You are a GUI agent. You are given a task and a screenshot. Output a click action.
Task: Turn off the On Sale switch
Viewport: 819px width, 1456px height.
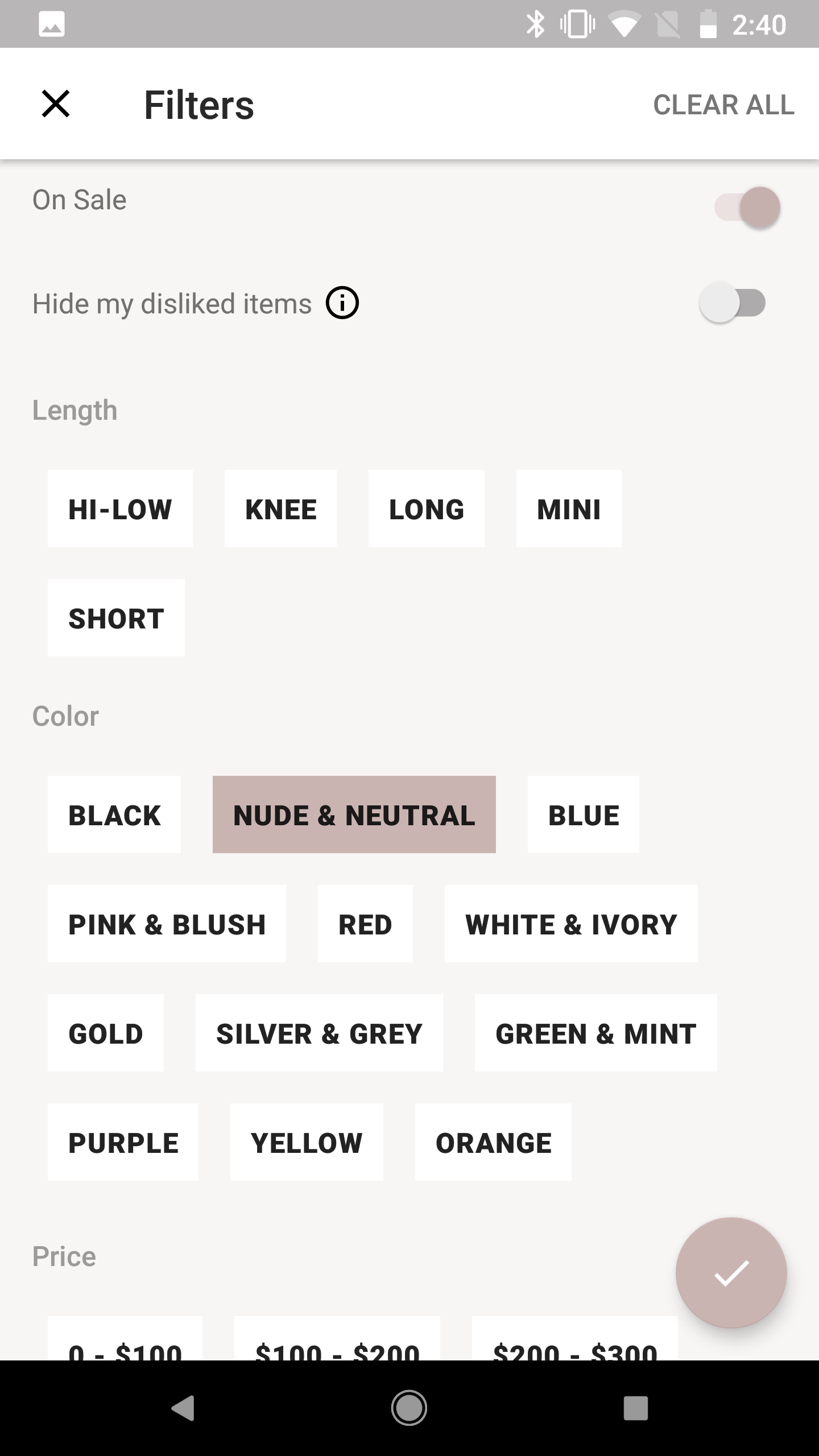point(747,207)
